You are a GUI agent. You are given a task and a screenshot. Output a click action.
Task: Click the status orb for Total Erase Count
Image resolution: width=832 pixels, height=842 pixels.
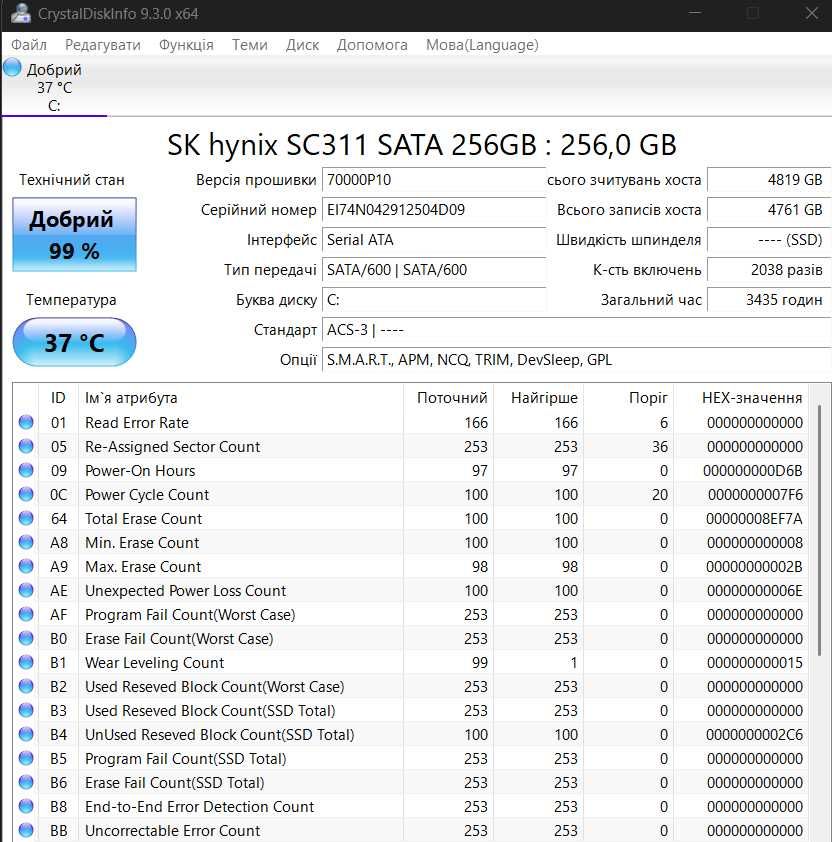point(26,518)
